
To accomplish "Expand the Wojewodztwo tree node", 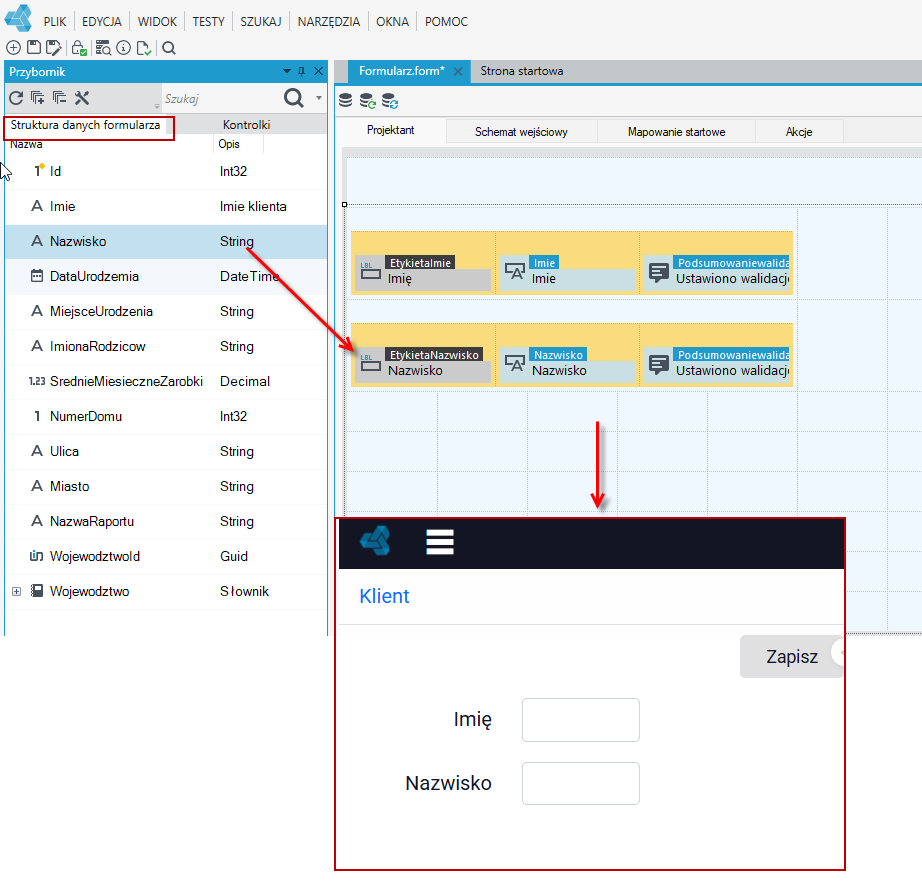I will tap(16, 591).
